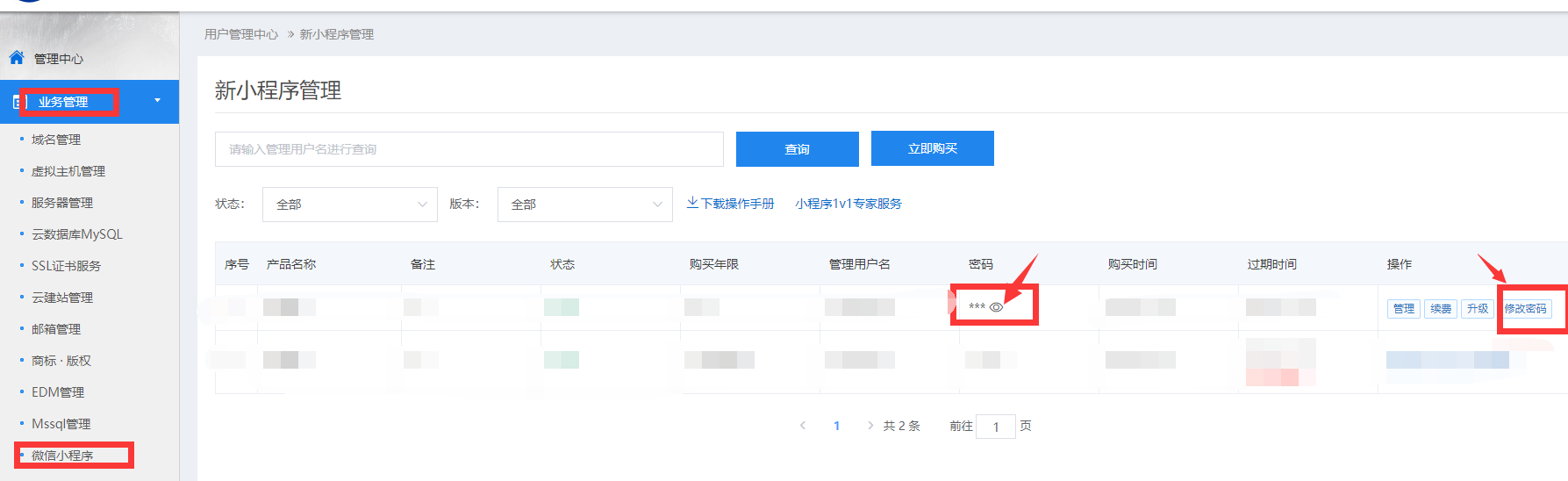Click 续费 to renew the first product
Screen dimensions: 1568x481
1440,309
